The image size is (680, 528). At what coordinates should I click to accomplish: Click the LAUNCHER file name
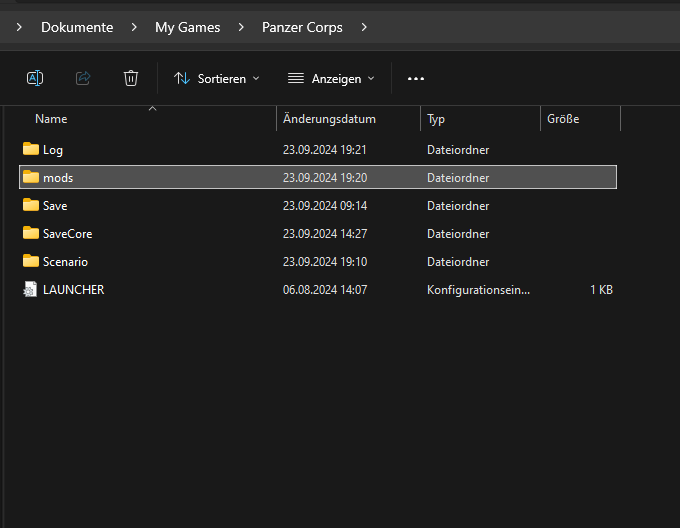pyautogui.click(x=74, y=290)
